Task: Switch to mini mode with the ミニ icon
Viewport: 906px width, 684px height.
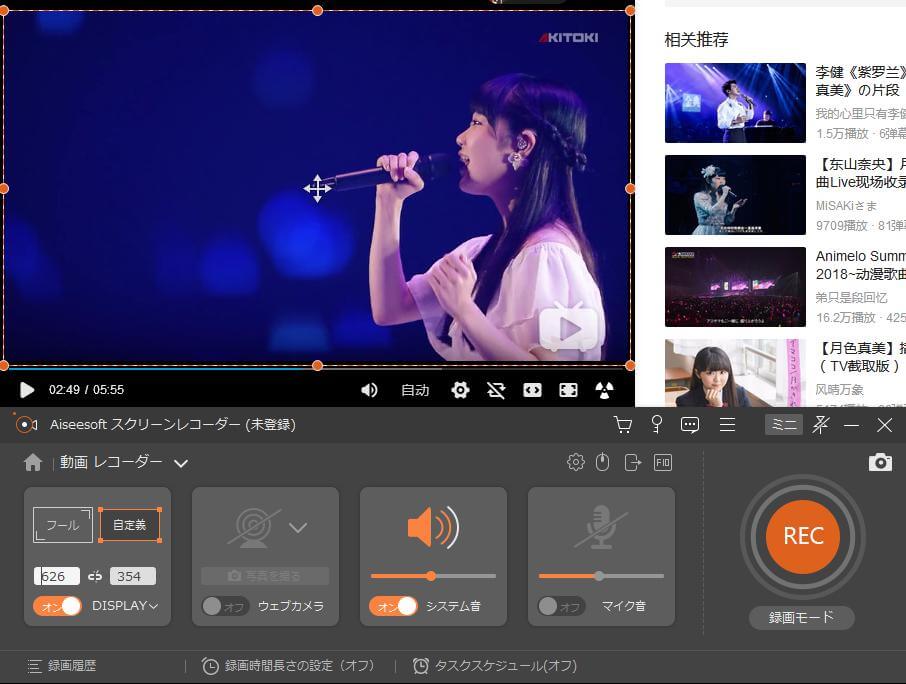Action: (784, 424)
